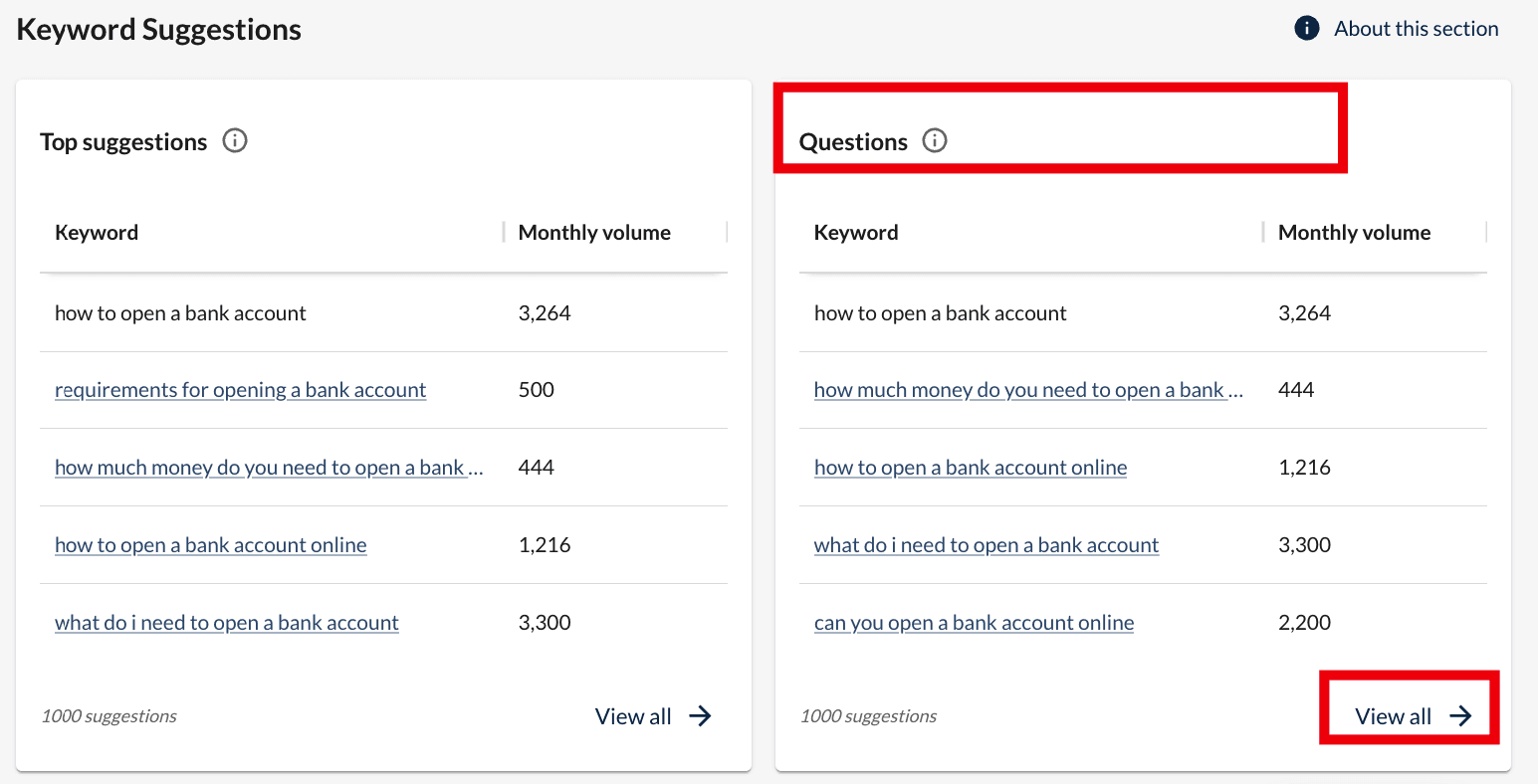
Task: Sort by Monthly volume in Top suggestions table
Action: tap(594, 233)
